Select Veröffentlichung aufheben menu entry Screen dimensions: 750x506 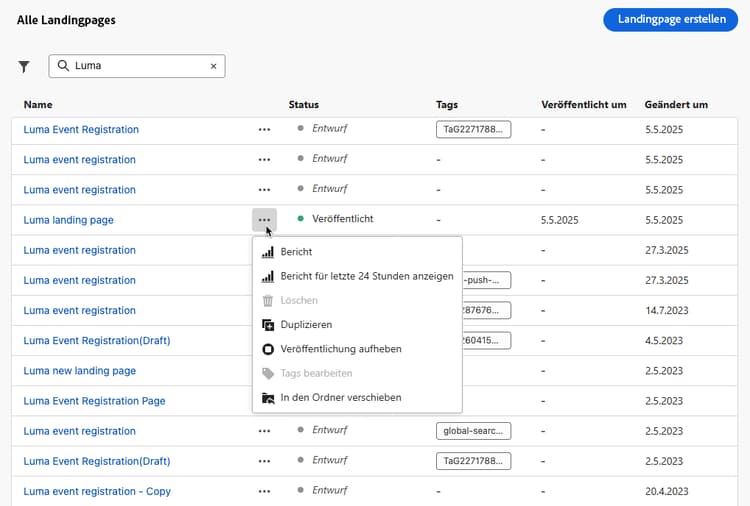pyautogui.click(x=341, y=349)
